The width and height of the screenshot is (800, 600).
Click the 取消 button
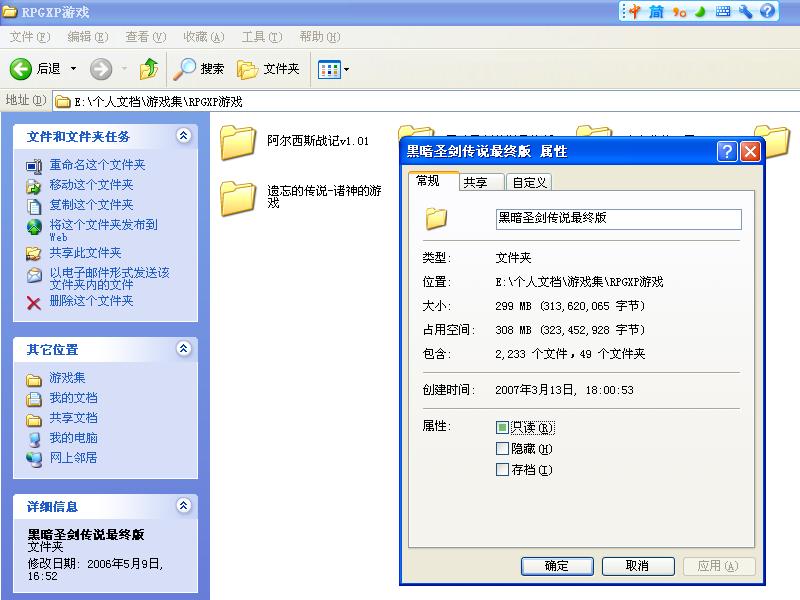coord(638,566)
